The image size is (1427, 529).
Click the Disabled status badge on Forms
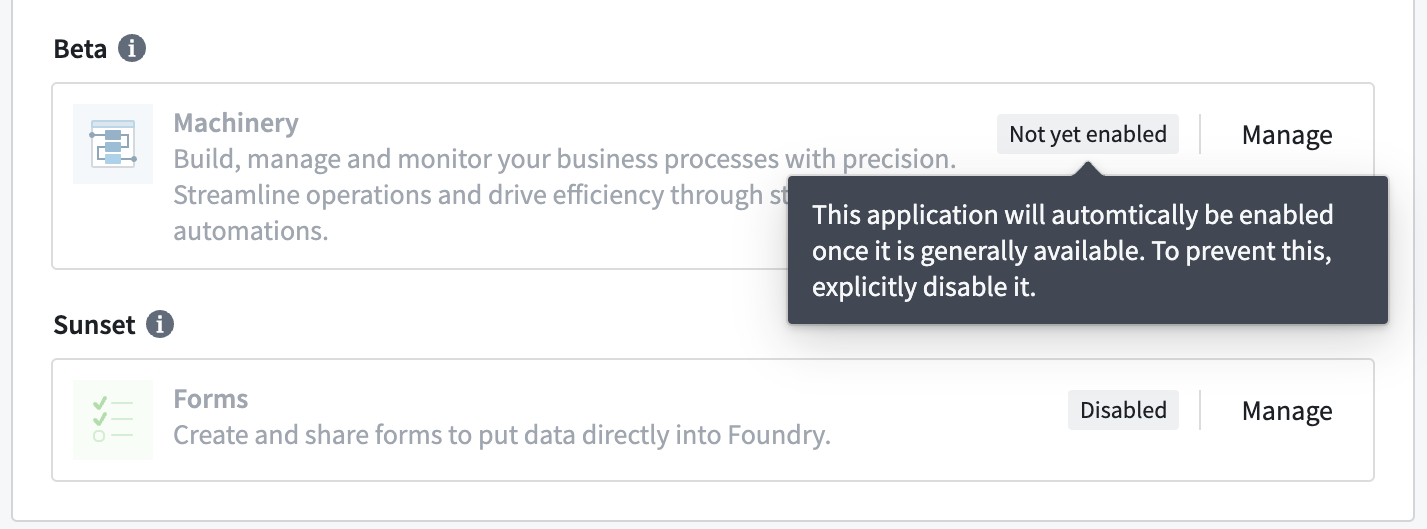[x=1123, y=410]
